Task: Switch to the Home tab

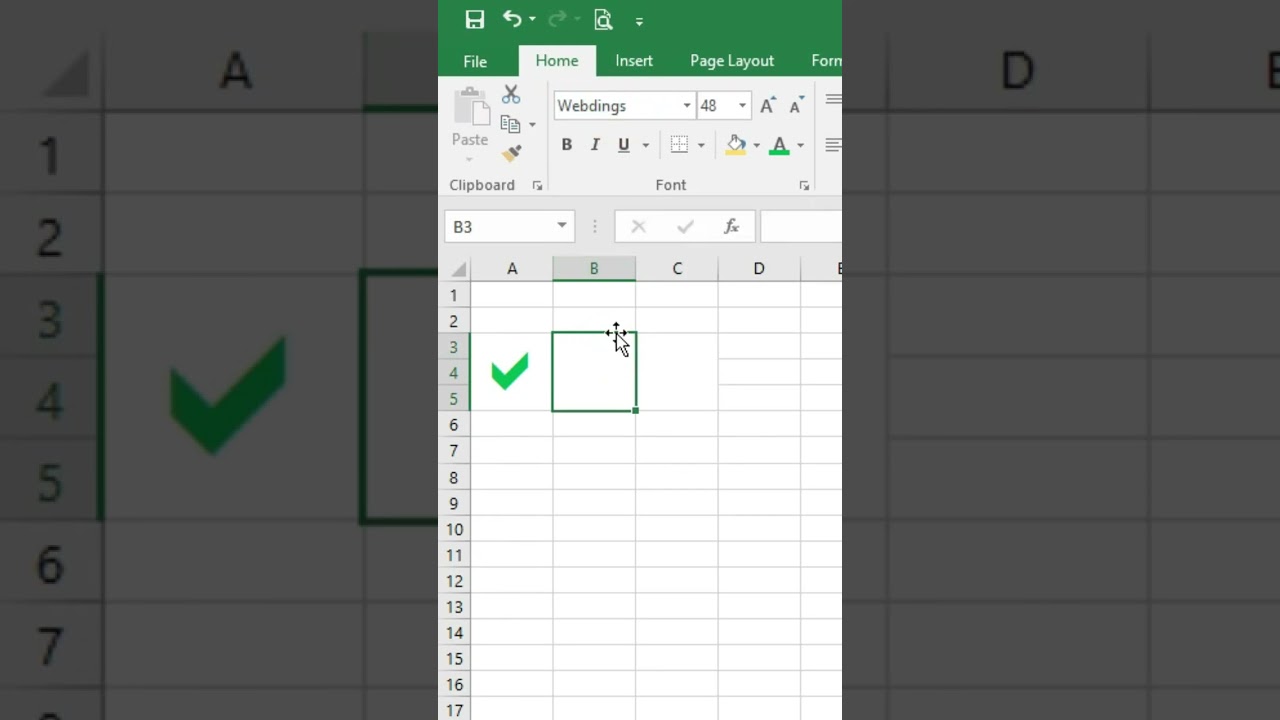Action: pyautogui.click(x=557, y=61)
